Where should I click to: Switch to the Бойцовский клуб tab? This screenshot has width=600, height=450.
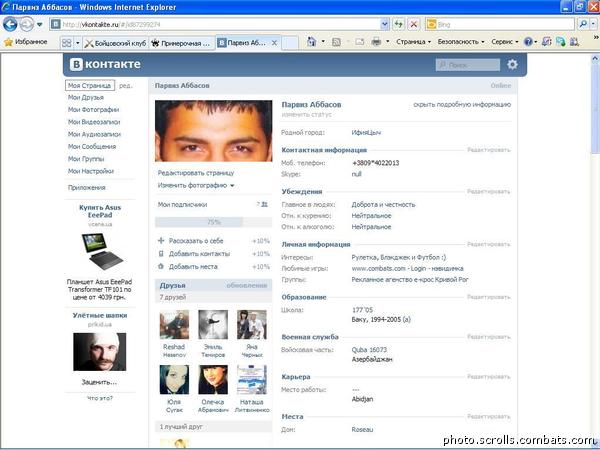pos(116,43)
